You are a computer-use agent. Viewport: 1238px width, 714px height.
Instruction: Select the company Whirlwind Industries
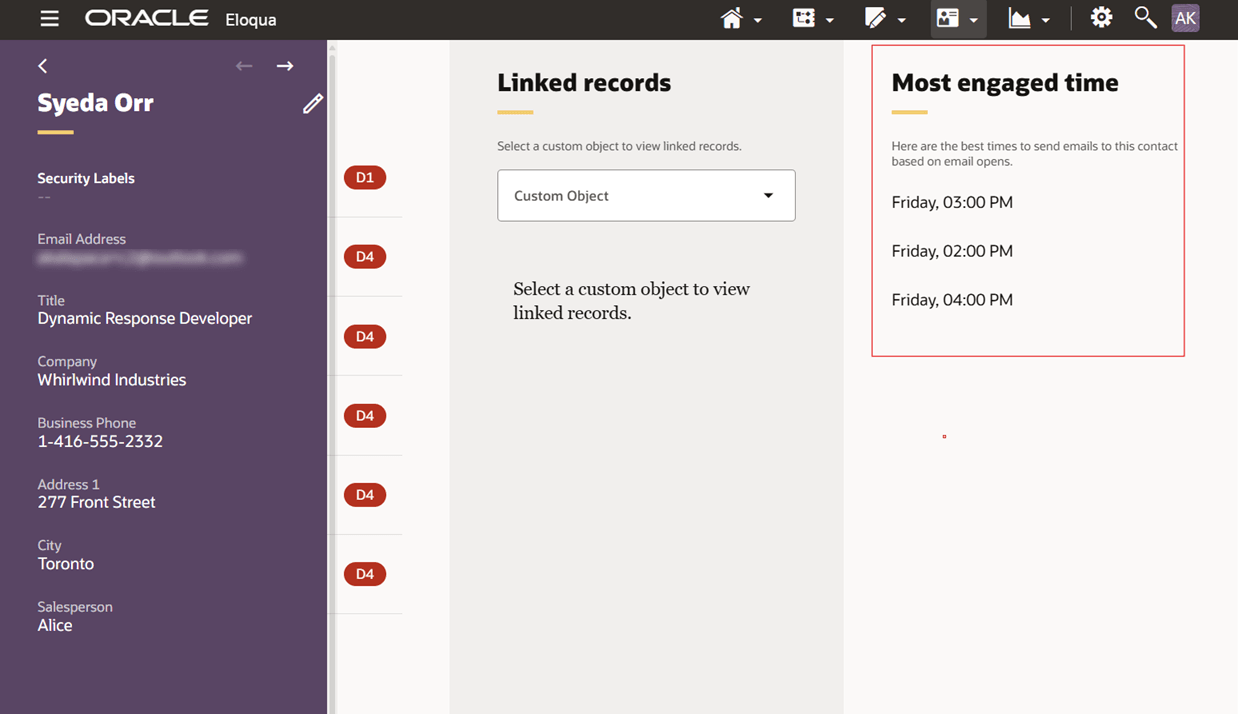pyautogui.click(x=112, y=380)
